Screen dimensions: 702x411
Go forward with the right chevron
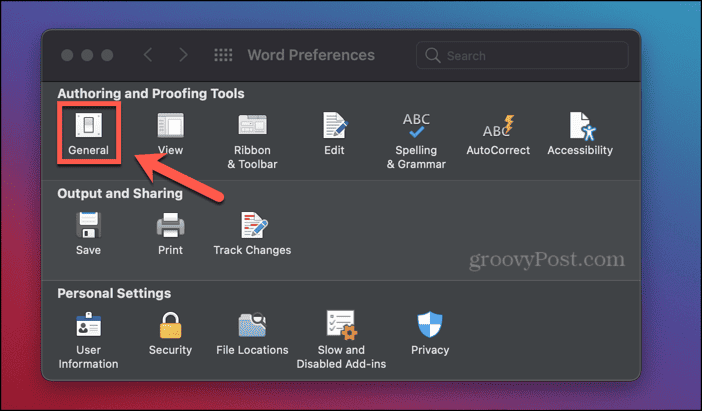pos(183,55)
